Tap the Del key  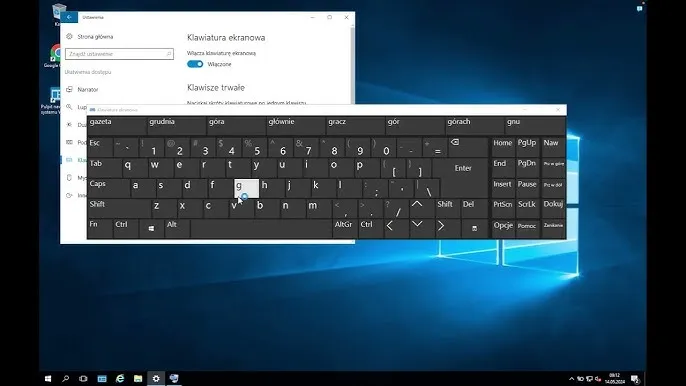coord(474,209)
